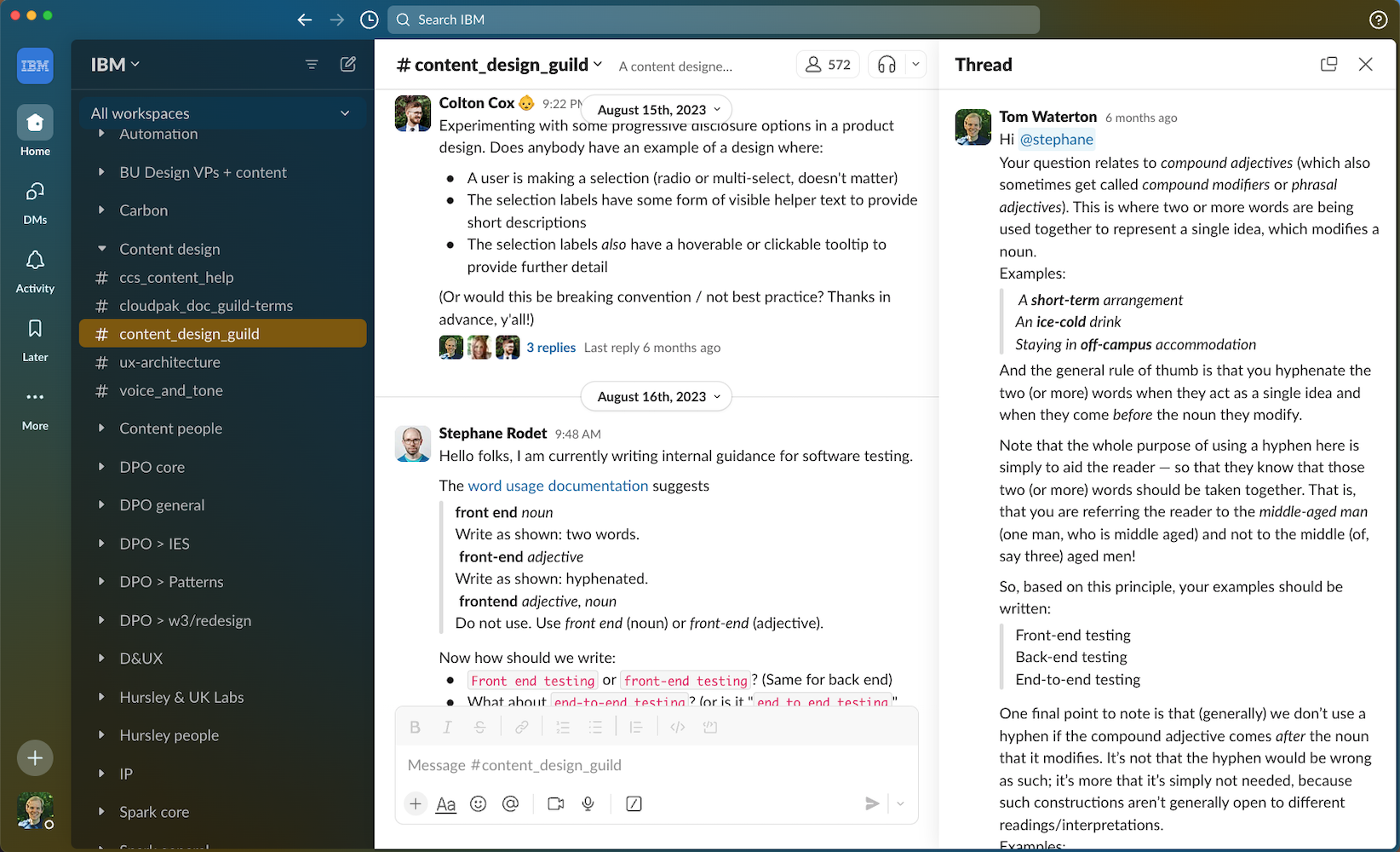The width and height of the screenshot is (1400, 852).
Task: Expand the Hursley & UK Labs section
Action: pyautogui.click(x=101, y=697)
